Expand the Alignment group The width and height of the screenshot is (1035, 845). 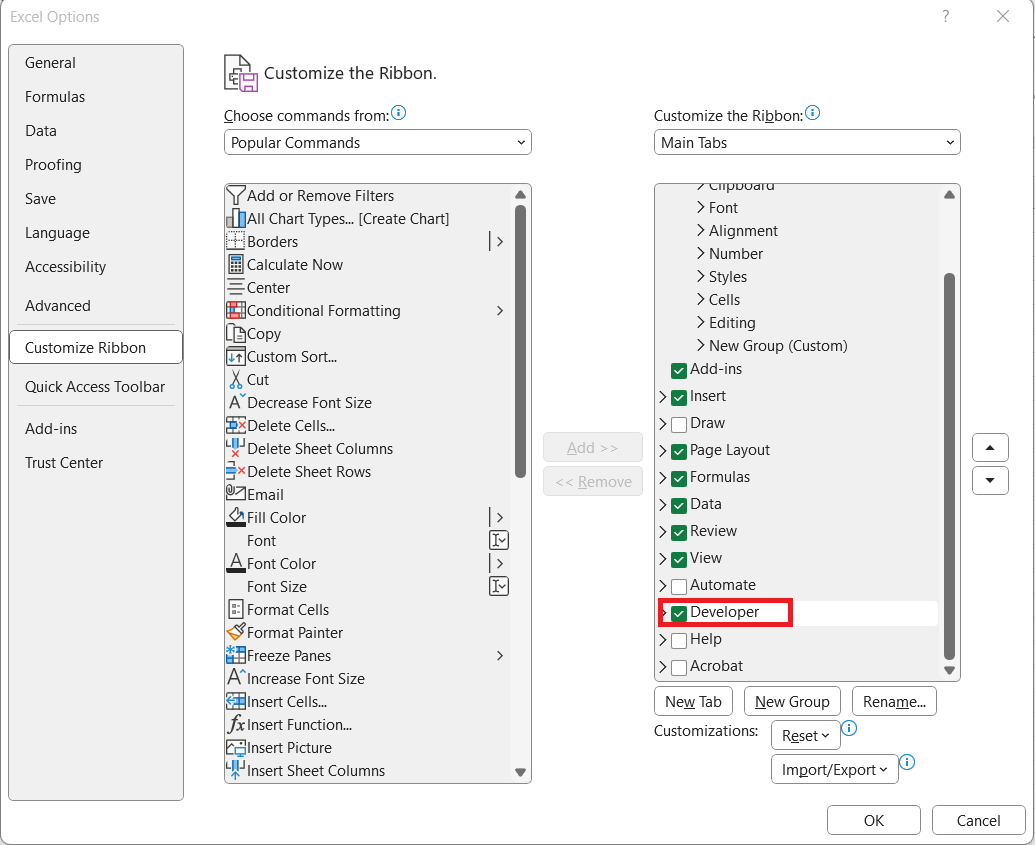[x=700, y=230]
